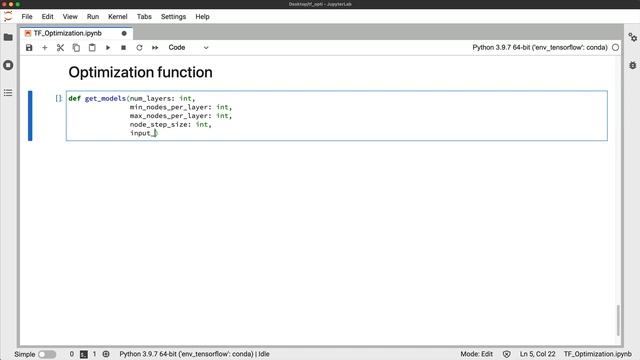This screenshot has width=640, height=360.
Task: Click the kernel status circle indicator
Action: (x=616, y=48)
